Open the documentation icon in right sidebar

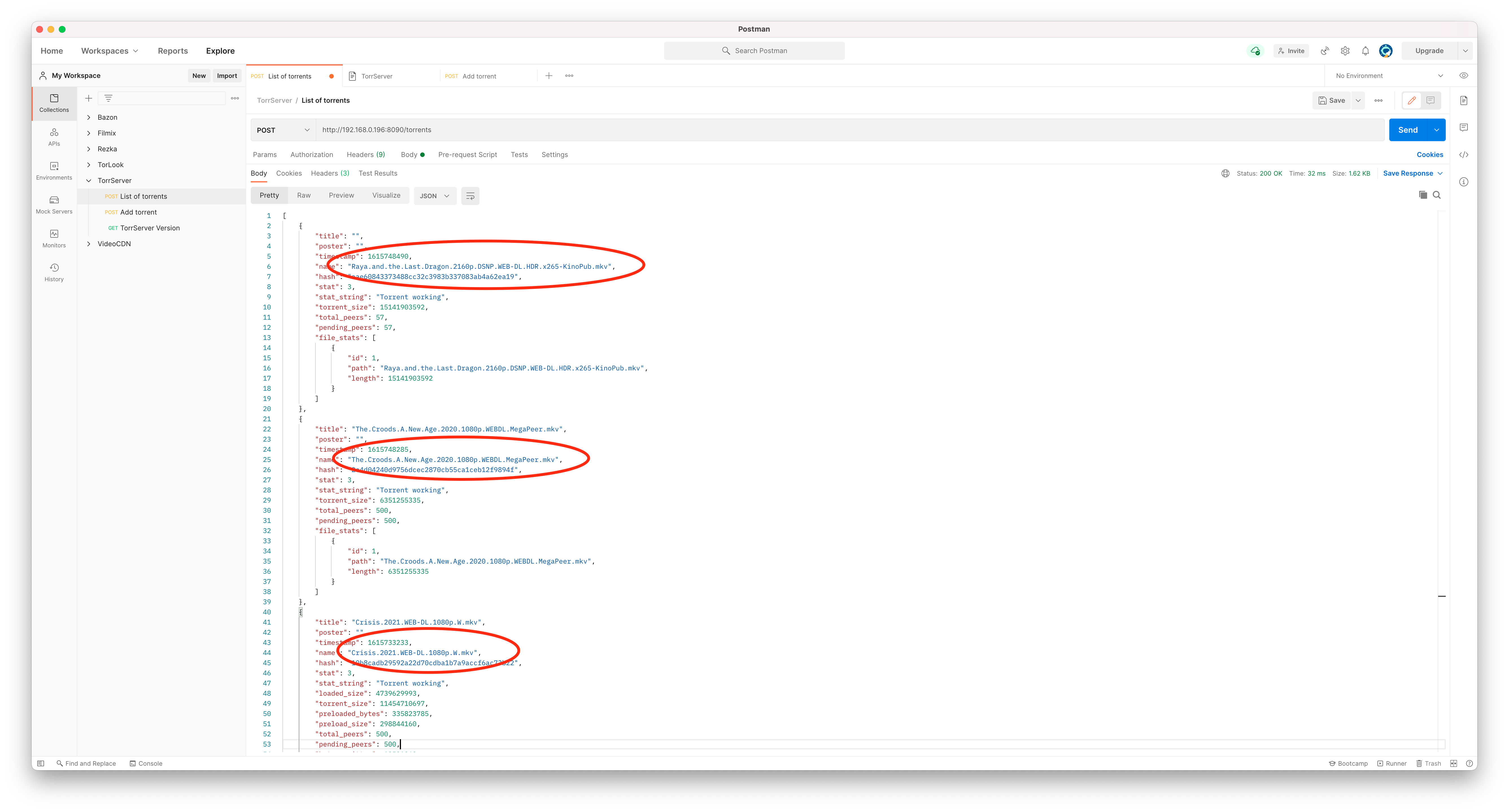pos(1463,101)
